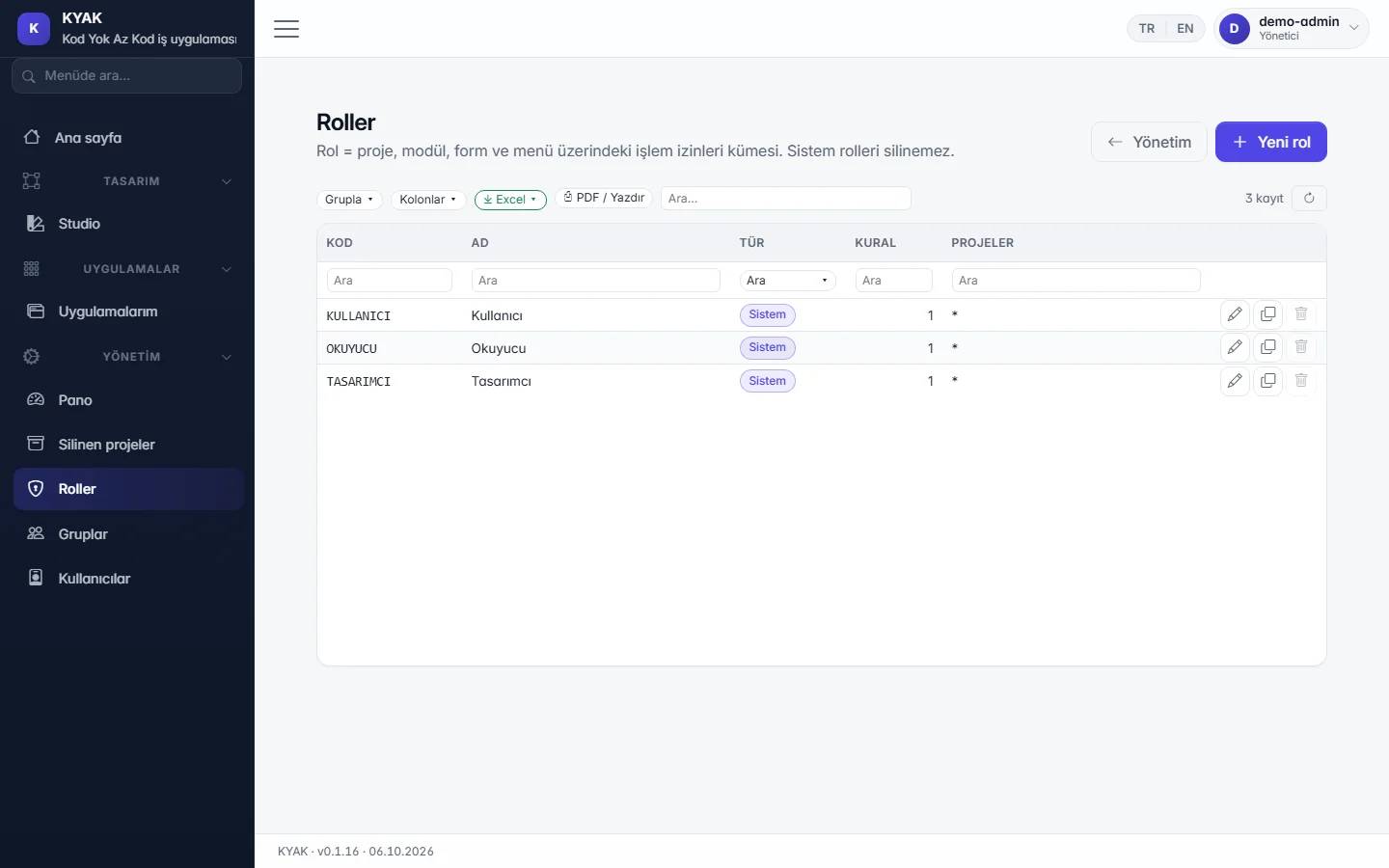1389x868 pixels.
Task: Switch language to EN
Action: pos(1185,29)
